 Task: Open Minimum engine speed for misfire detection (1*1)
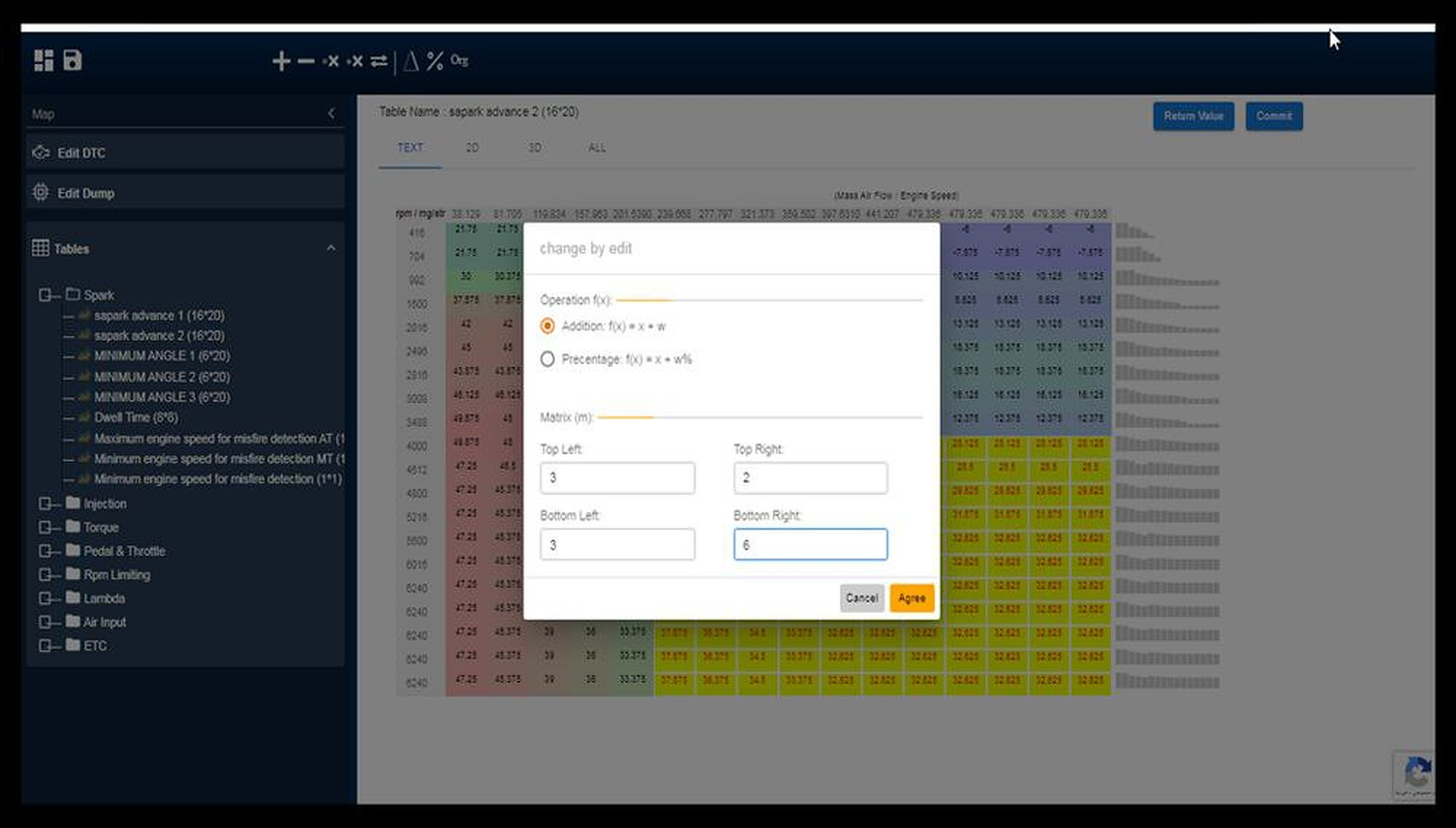tap(218, 479)
